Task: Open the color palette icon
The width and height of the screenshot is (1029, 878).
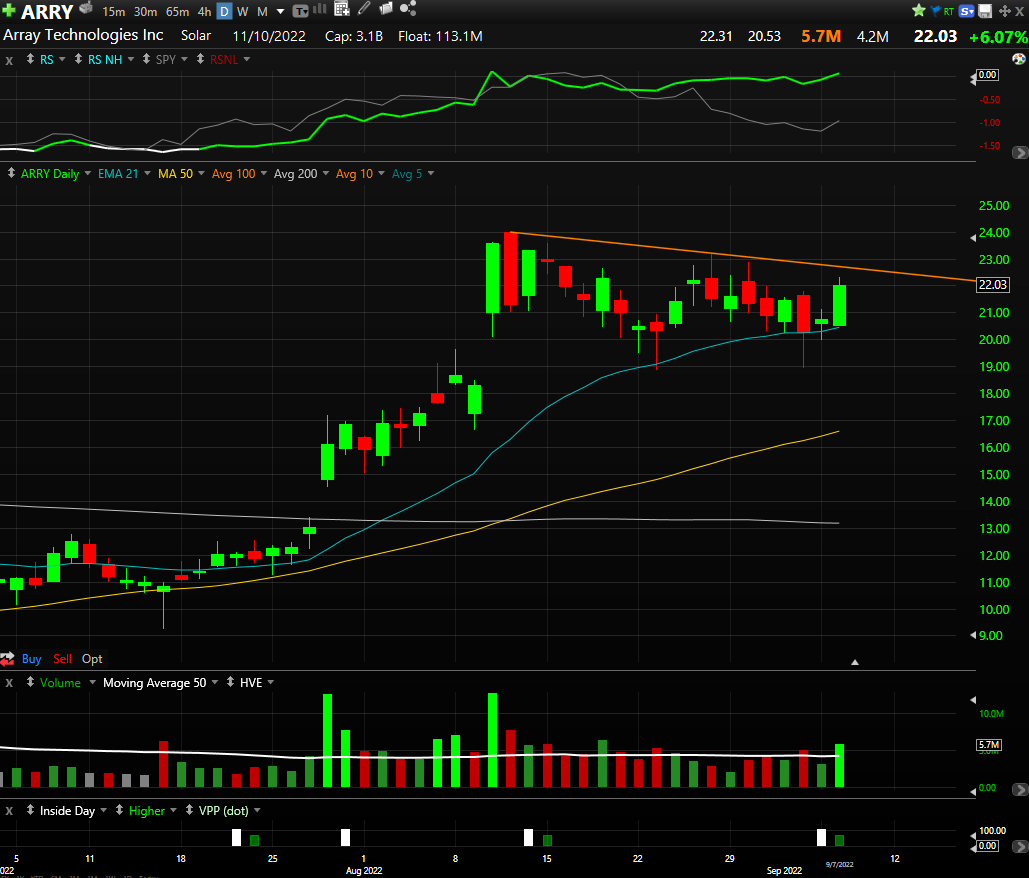Action: 1018,59
